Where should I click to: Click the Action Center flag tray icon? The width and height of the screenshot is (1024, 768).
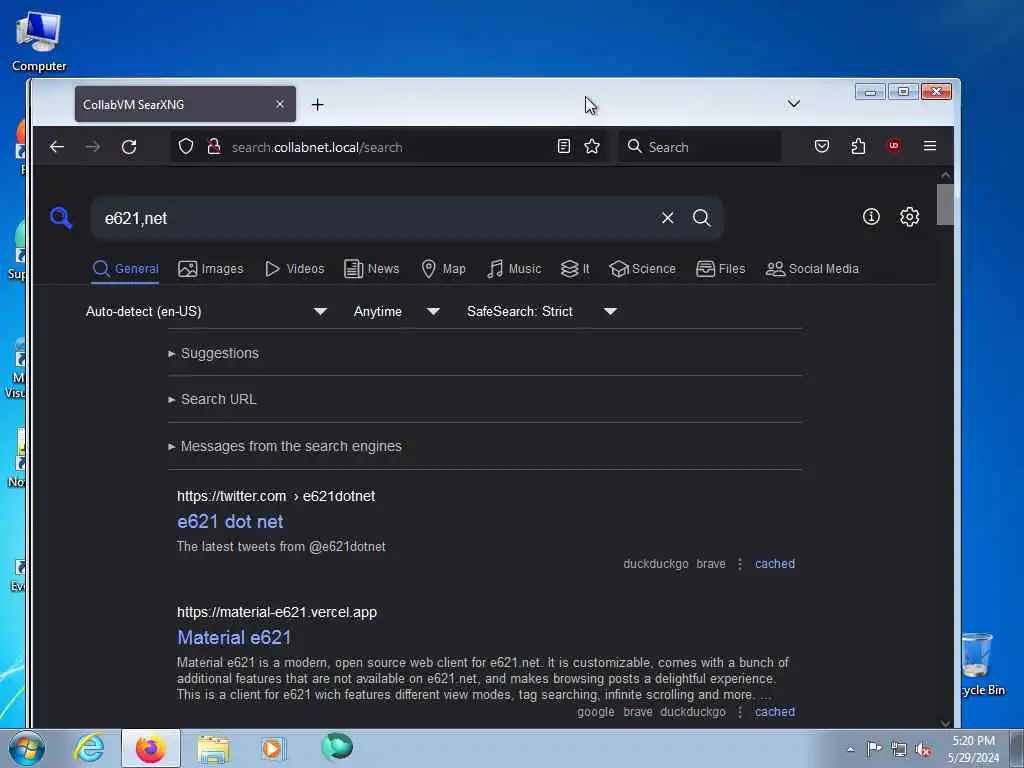[x=874, y=748]
